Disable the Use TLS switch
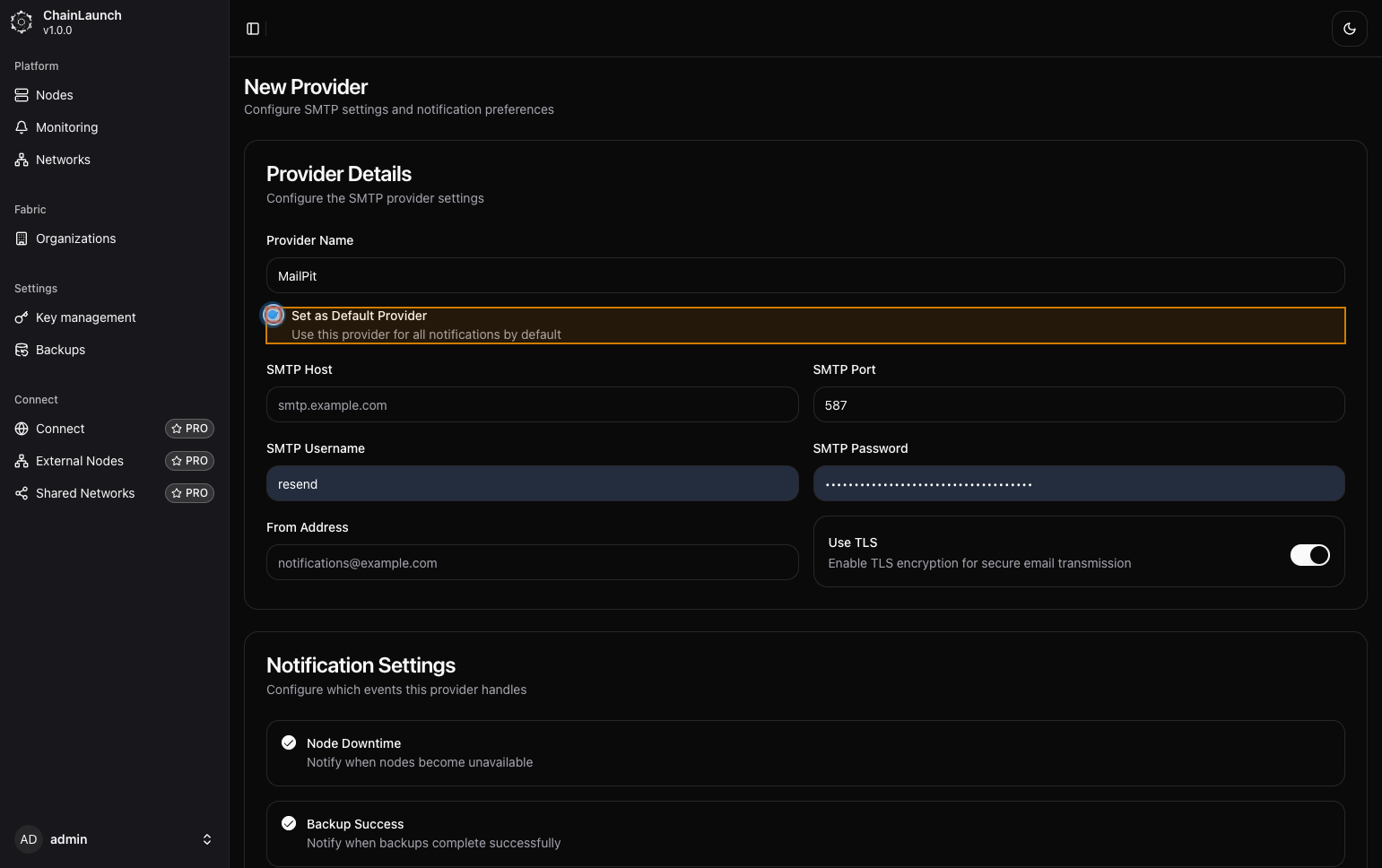Viewport: 1382px width, 868px height. (x=1309, y=555)
